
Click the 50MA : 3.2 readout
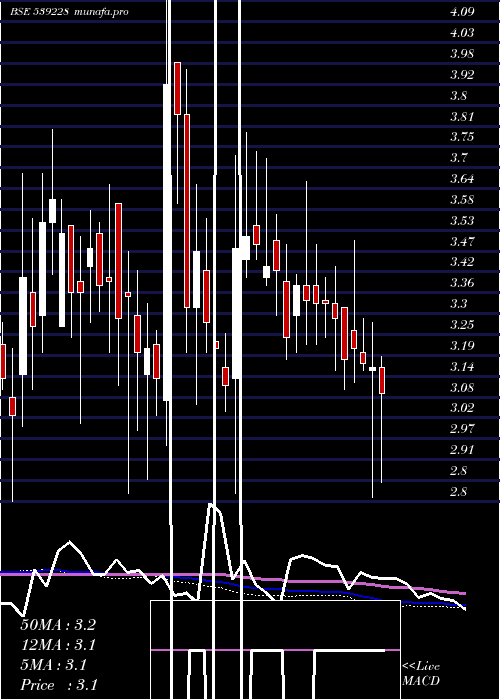pyautogui.click(x=58, y=625)
